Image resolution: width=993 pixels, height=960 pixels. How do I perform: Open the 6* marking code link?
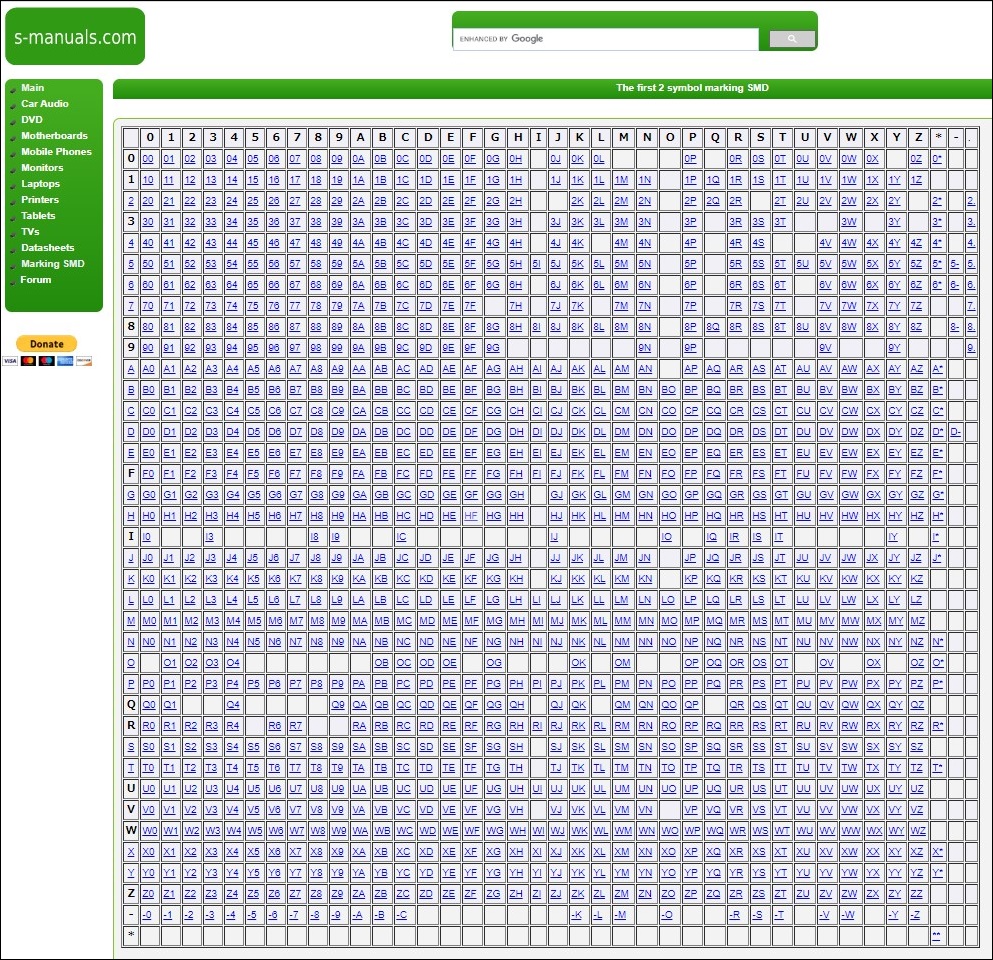(x=937, y=285)
